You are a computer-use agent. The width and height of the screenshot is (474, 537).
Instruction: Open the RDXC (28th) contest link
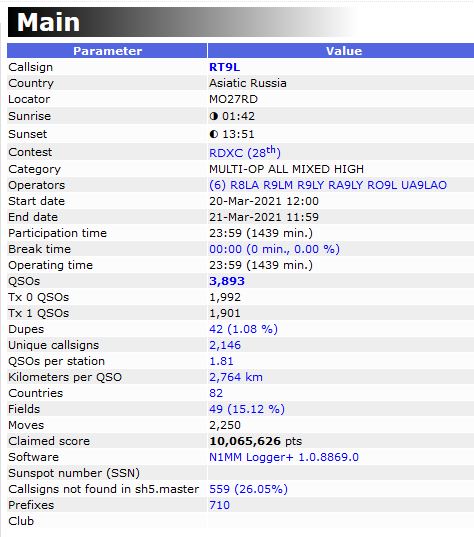click(245, 152)
